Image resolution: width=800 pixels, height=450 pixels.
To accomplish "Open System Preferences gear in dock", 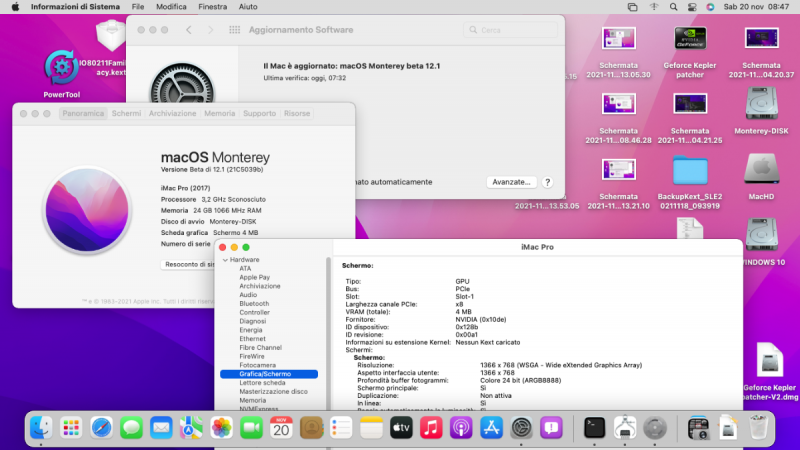I will point(520,428).
